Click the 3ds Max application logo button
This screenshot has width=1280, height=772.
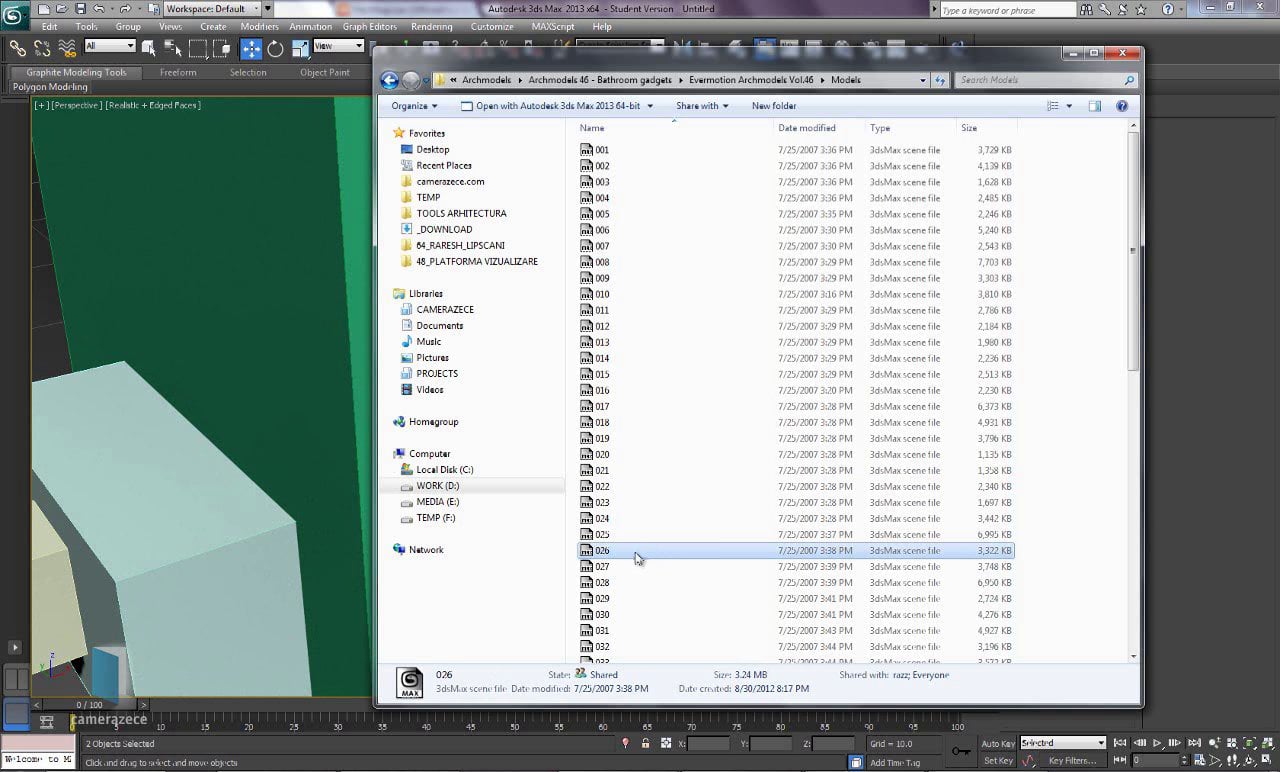click(15, 16)
